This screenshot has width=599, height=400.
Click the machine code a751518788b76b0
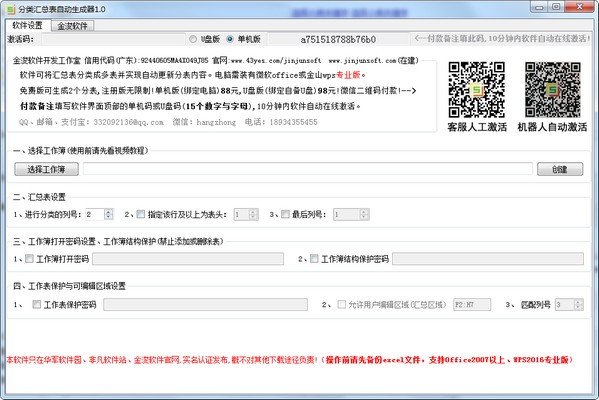point(338,40)
